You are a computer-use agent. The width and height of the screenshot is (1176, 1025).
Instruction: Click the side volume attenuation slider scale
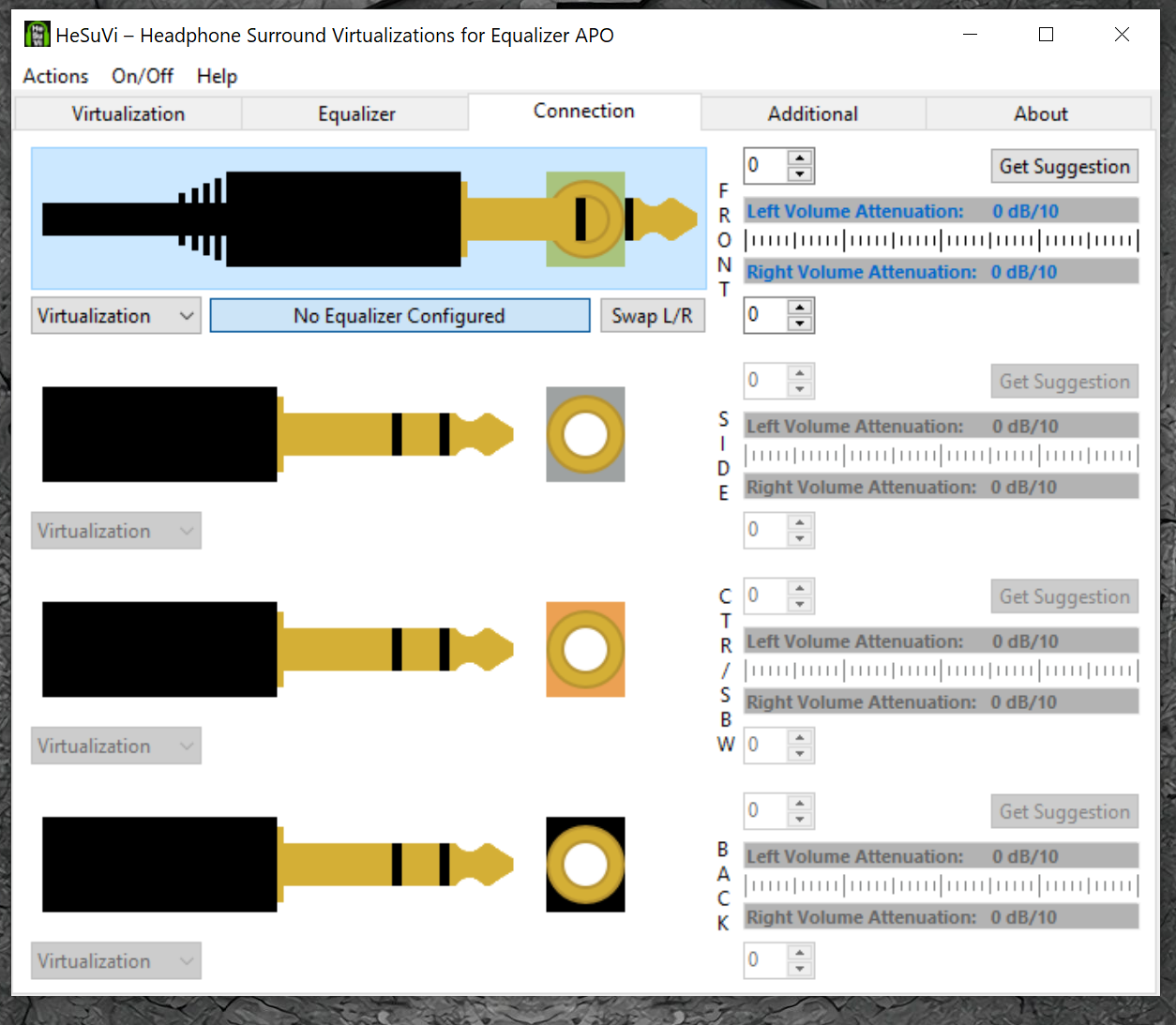pyautogui.click(x=942, y=456)
